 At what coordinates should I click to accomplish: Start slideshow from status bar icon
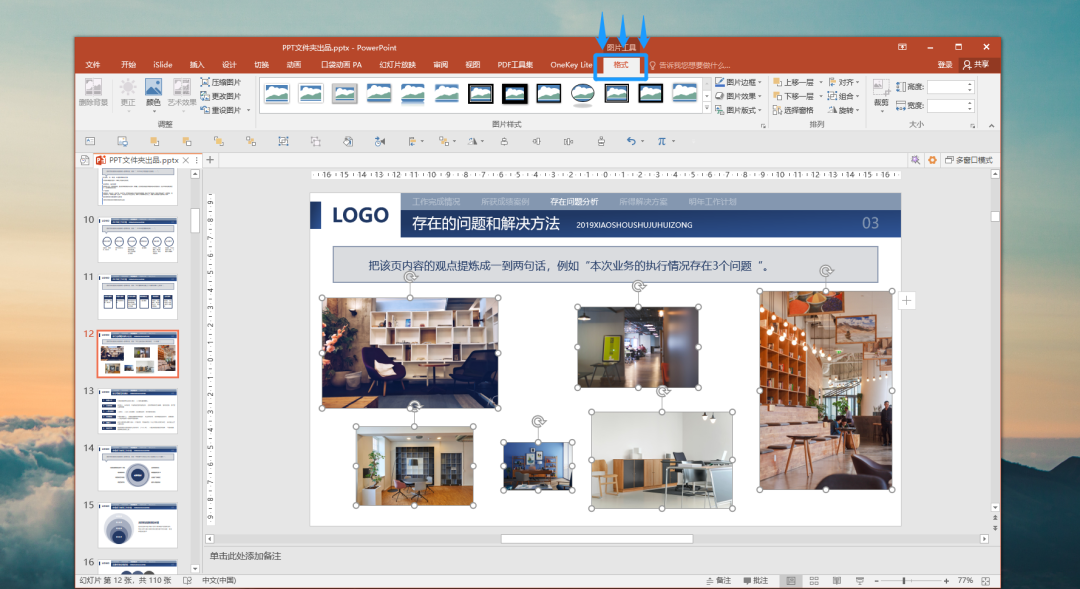860,581
